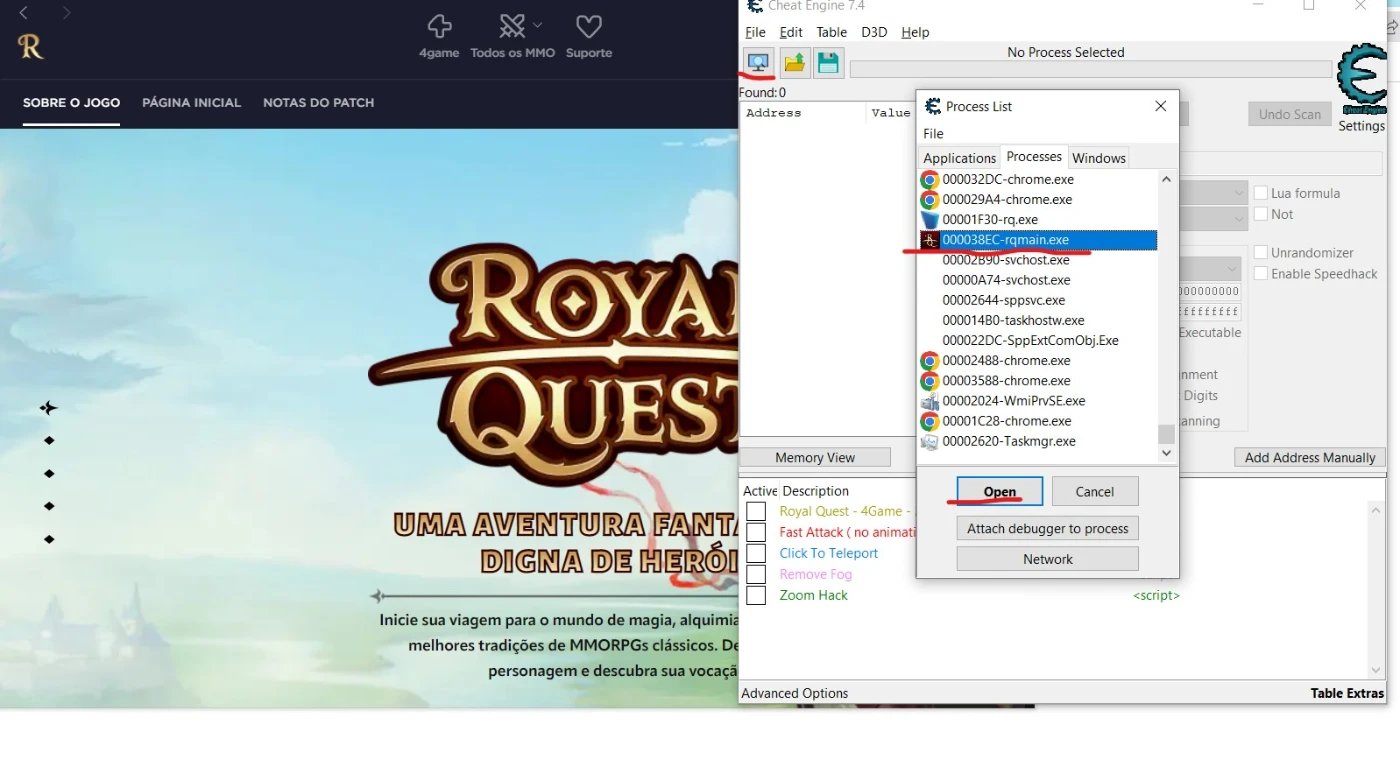Open Advanced Options
1400x767 pixels.
click(x=795, y=693)
